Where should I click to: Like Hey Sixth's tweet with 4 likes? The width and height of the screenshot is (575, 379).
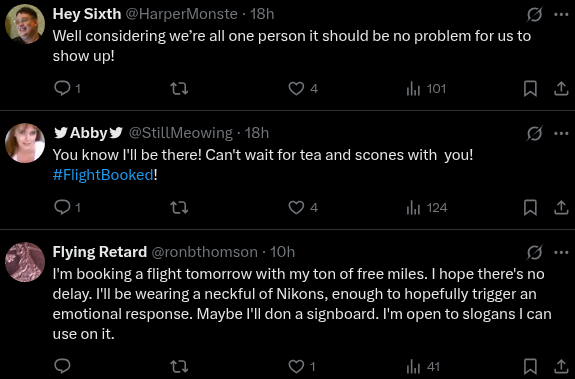click(x=303, y=88)
